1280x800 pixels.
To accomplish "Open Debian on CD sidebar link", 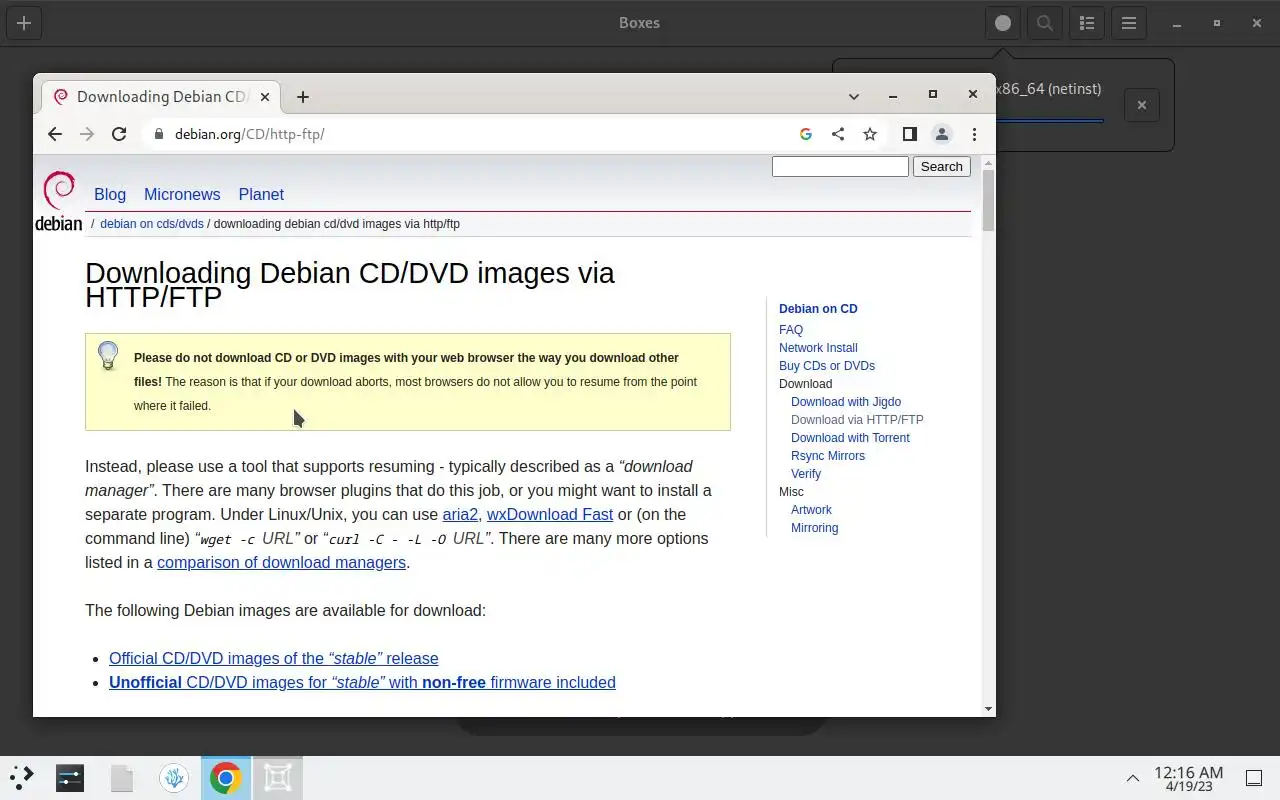I will (x=818, y=309).
